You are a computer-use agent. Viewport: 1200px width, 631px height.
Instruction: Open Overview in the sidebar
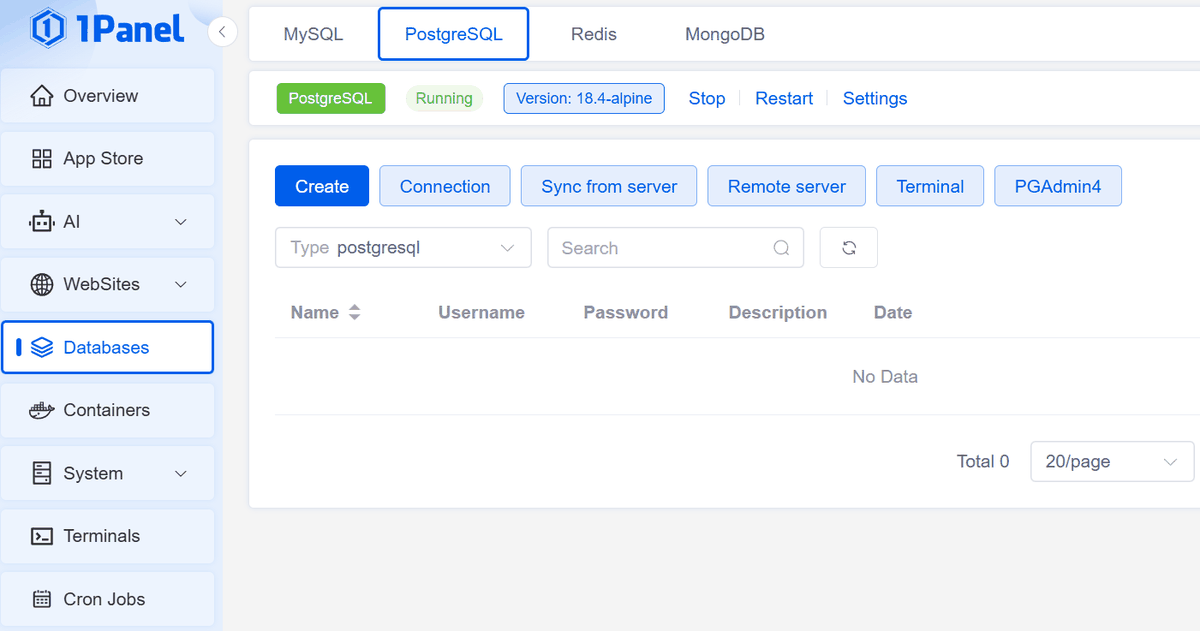108,96
